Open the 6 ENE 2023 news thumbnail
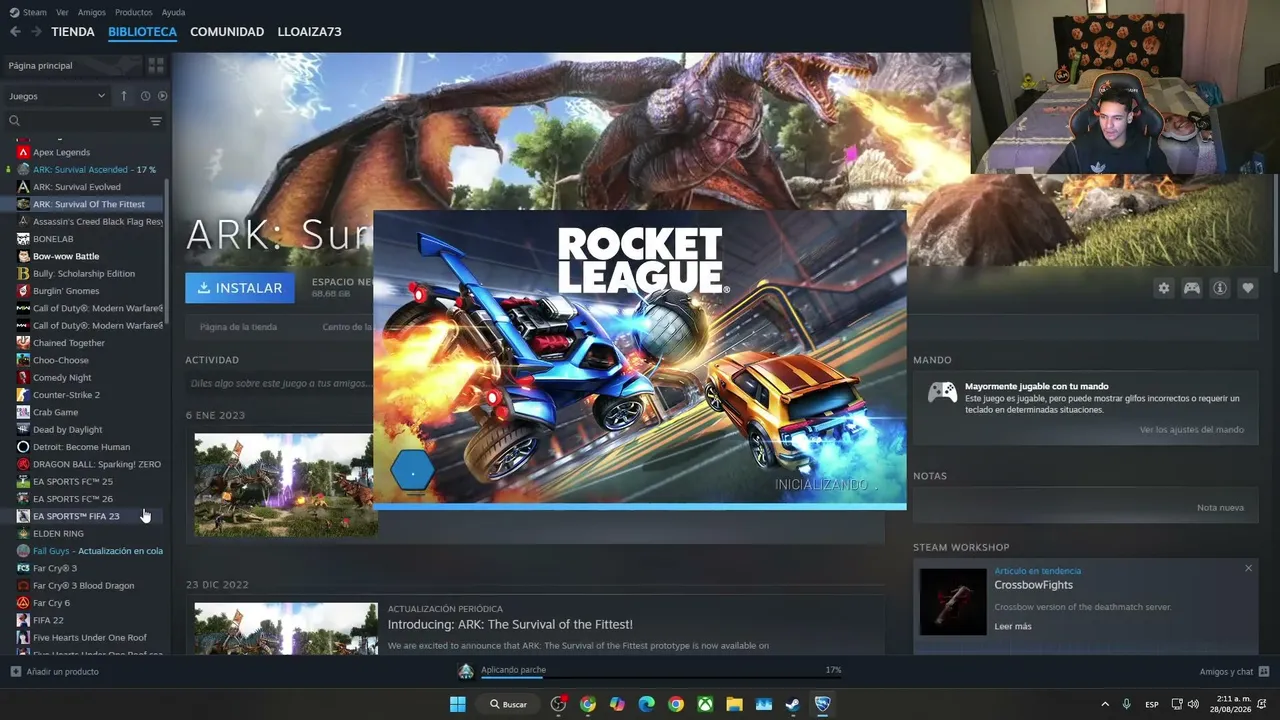Image resolution: width=1280 pixels, height=720 pixels. pyautogui.click(x=285, y=484)
